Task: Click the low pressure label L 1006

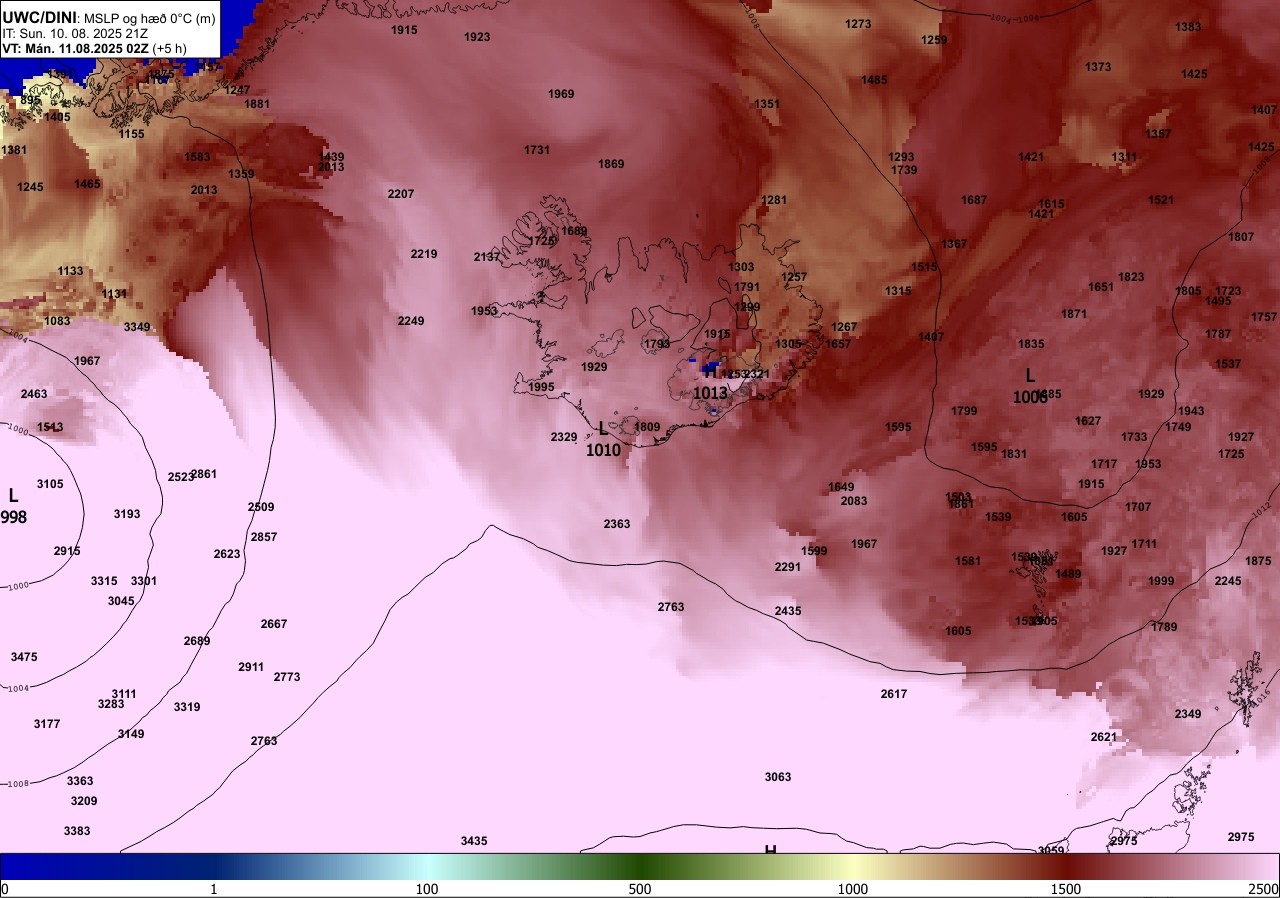Action: coord(1029,386)
